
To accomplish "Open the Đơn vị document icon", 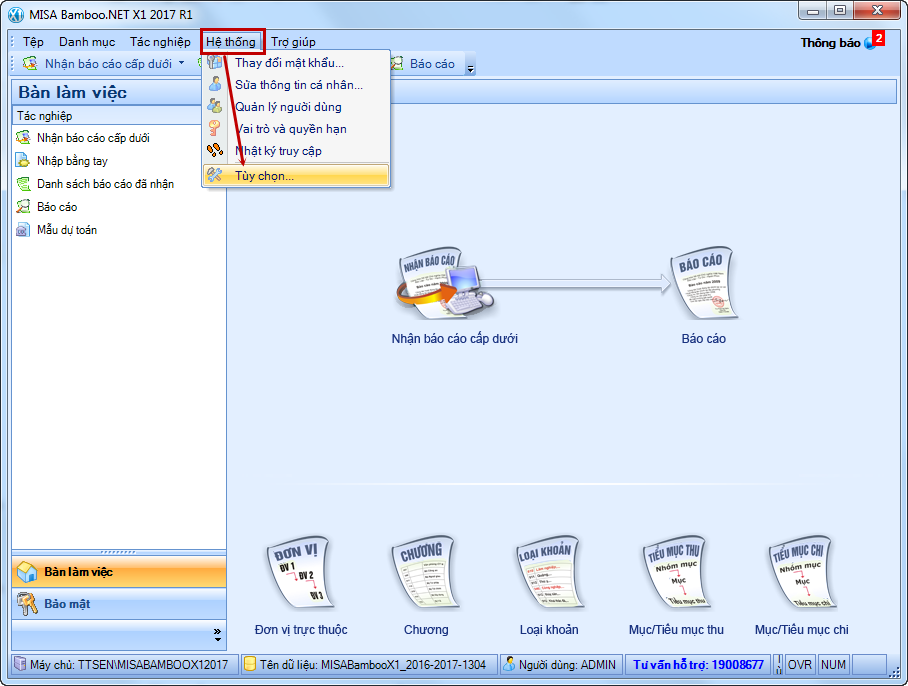I will [x=301, y=573].
